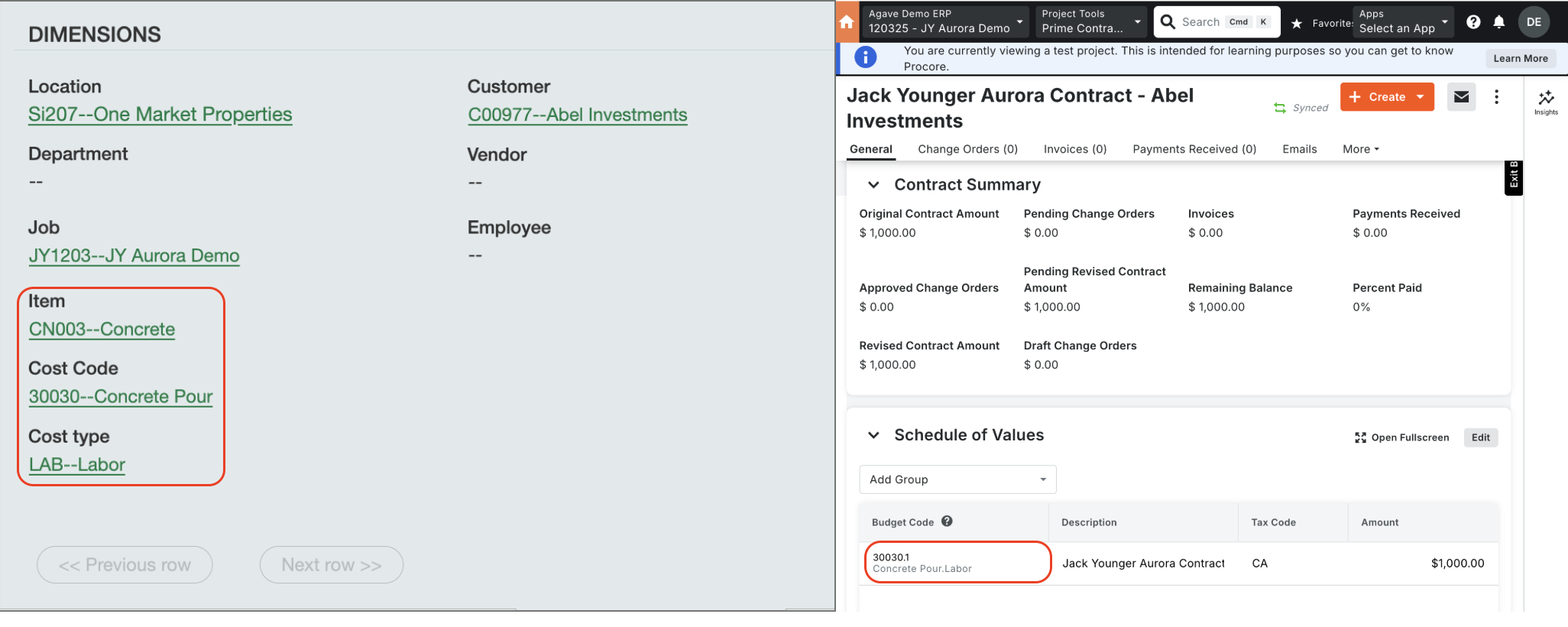This screenshot has width=1568, height=627.
Task: Click the Synced status icon
Action: [x=1280, y=108]
